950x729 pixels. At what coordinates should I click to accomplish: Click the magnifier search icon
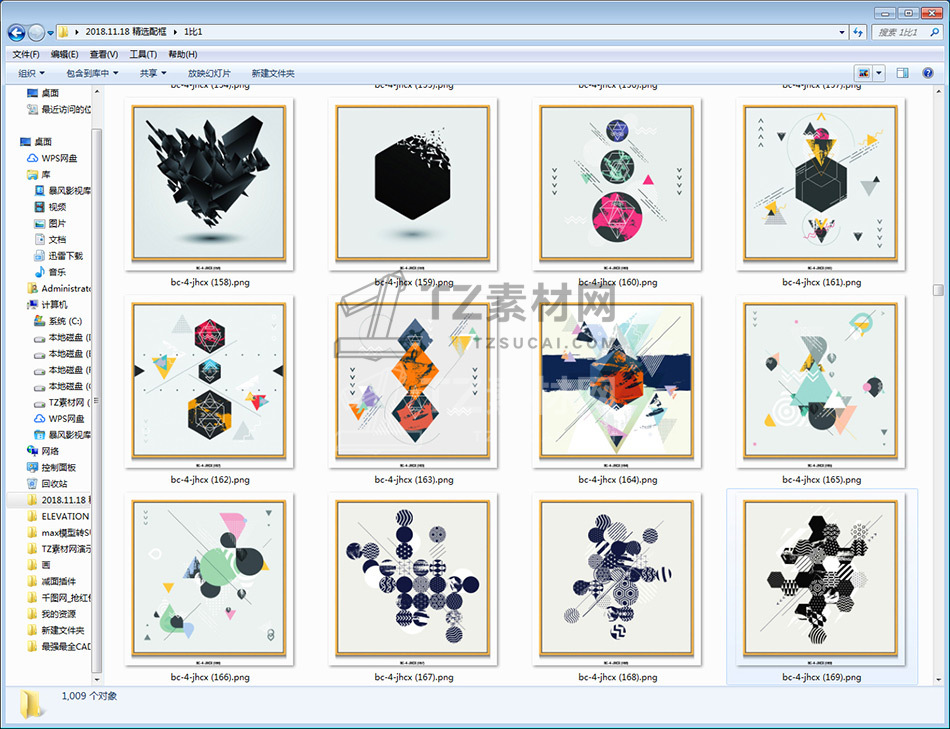coord(935,32)
